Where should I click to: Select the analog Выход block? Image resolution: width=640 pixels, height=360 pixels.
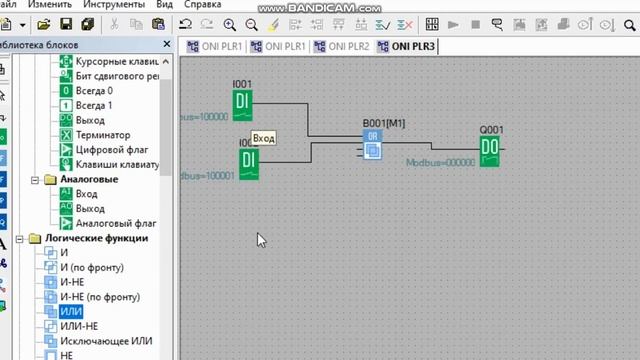click(x=82, y=209)
